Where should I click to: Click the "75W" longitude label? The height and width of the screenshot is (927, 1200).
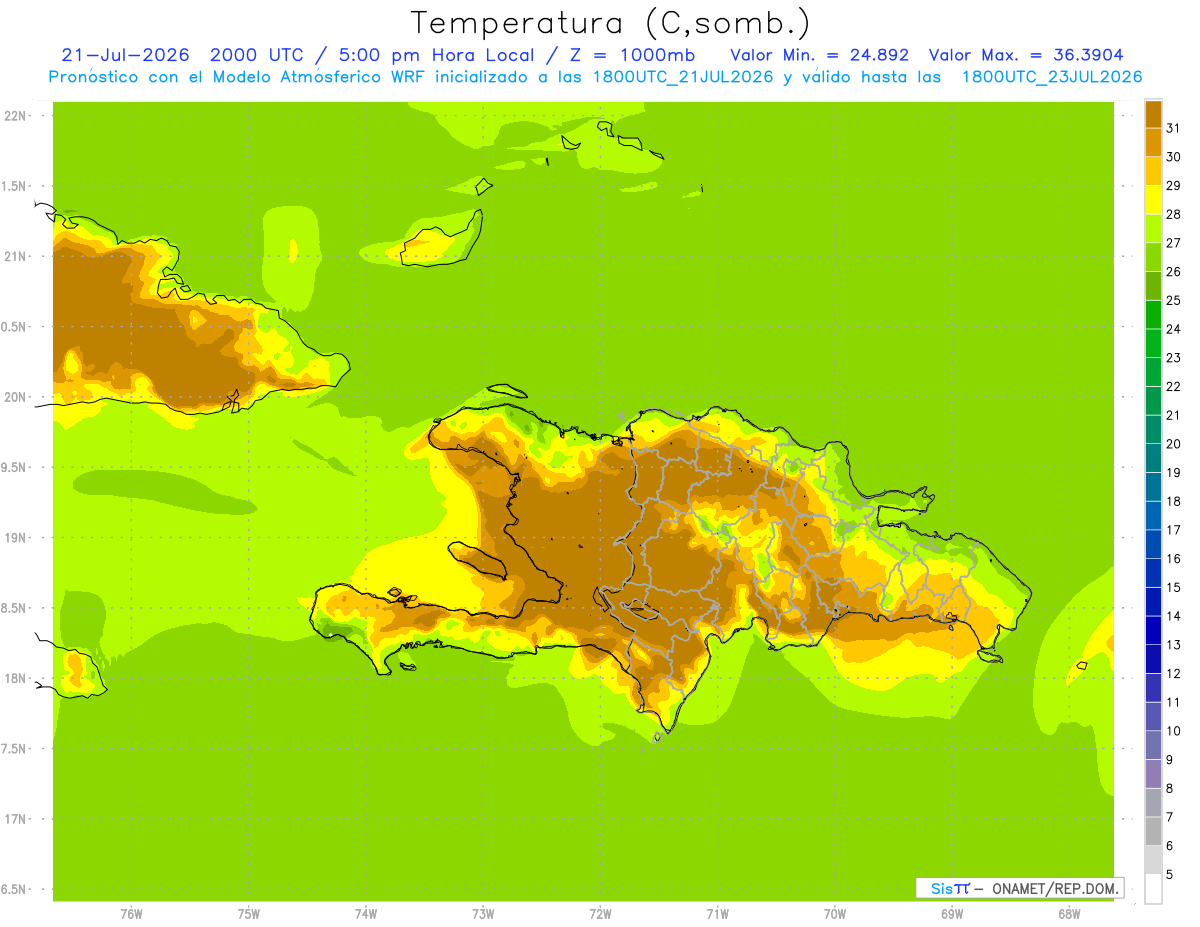[x=248, y=914]
